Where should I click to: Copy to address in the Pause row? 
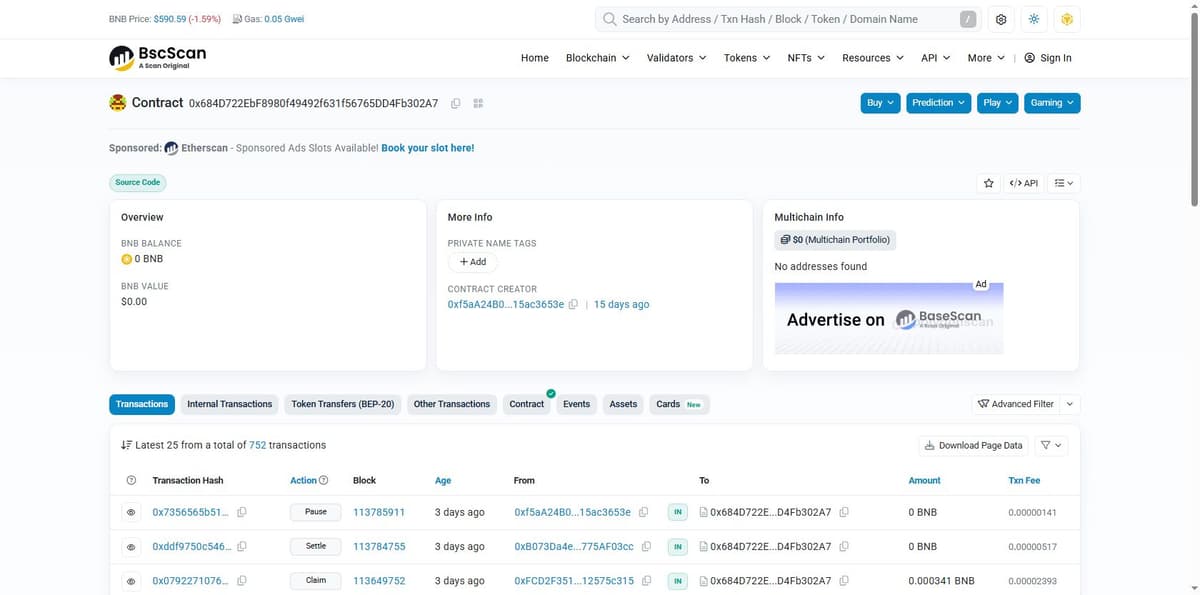[844, 512]
